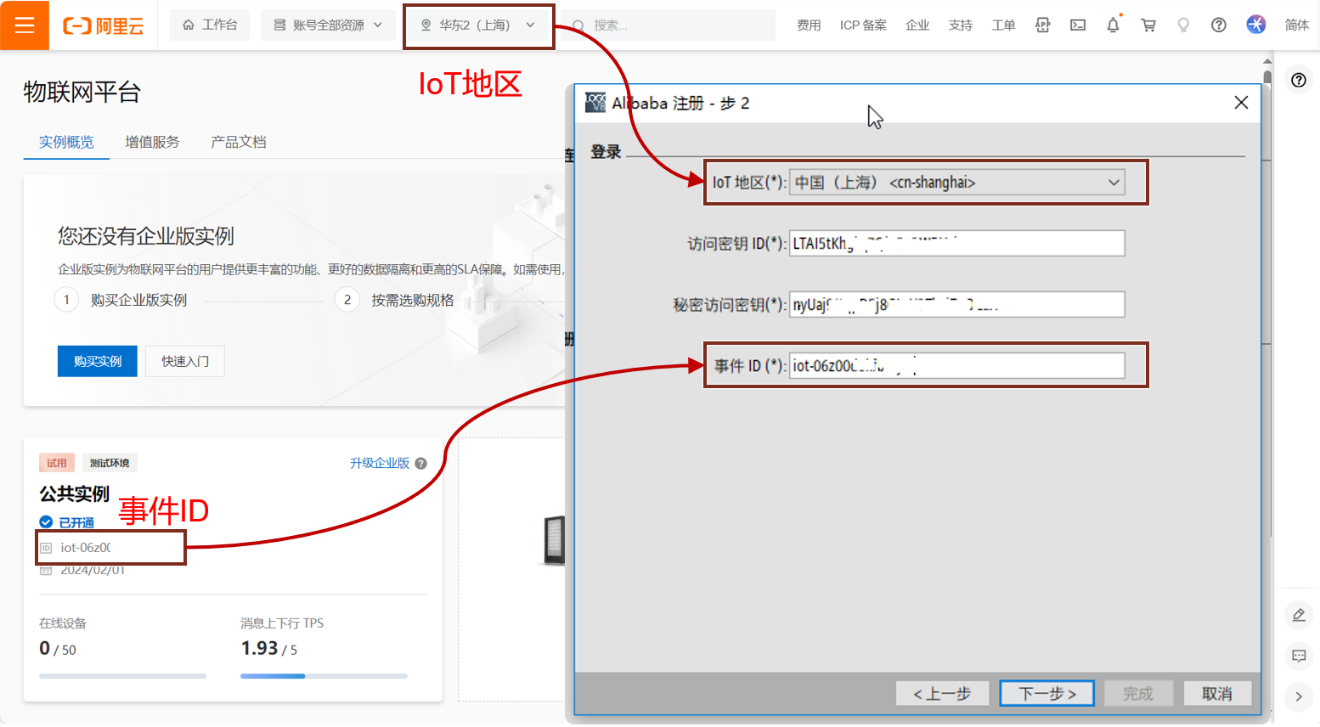
Task: Click the 快速入门 button
Action: (x=185, y=361)
